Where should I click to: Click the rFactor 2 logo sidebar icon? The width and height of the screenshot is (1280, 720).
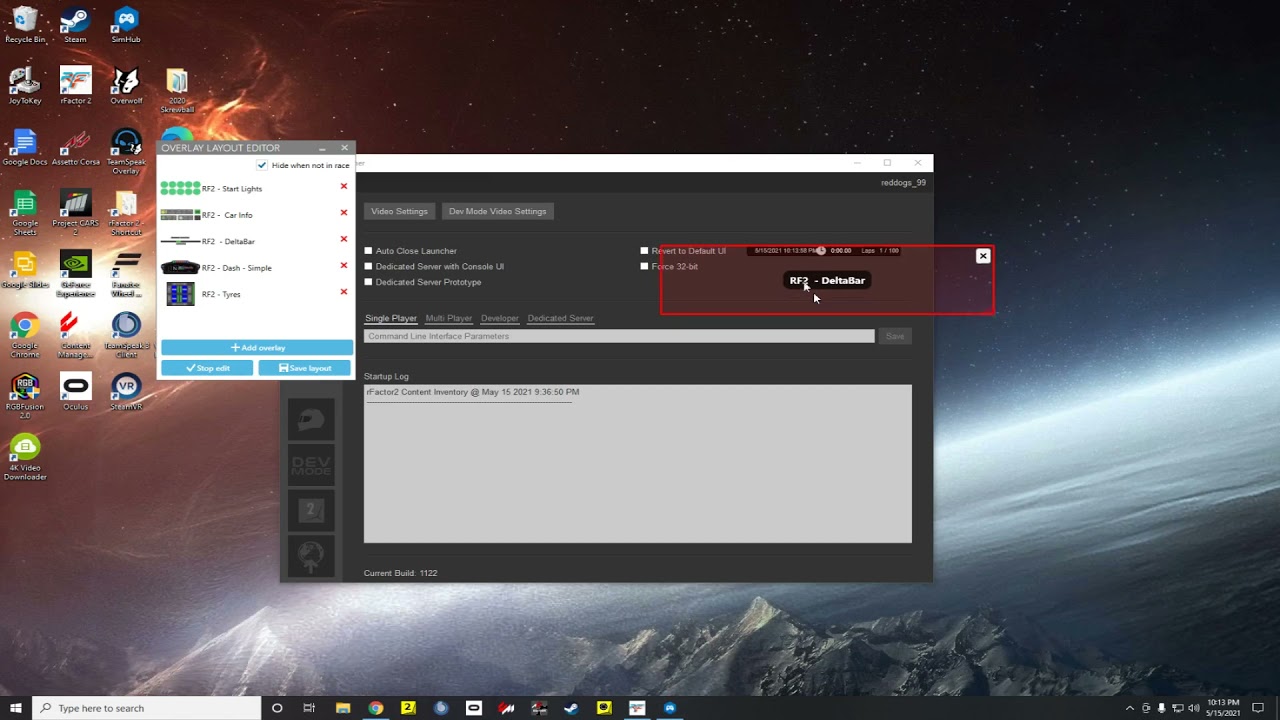(311, 511)
